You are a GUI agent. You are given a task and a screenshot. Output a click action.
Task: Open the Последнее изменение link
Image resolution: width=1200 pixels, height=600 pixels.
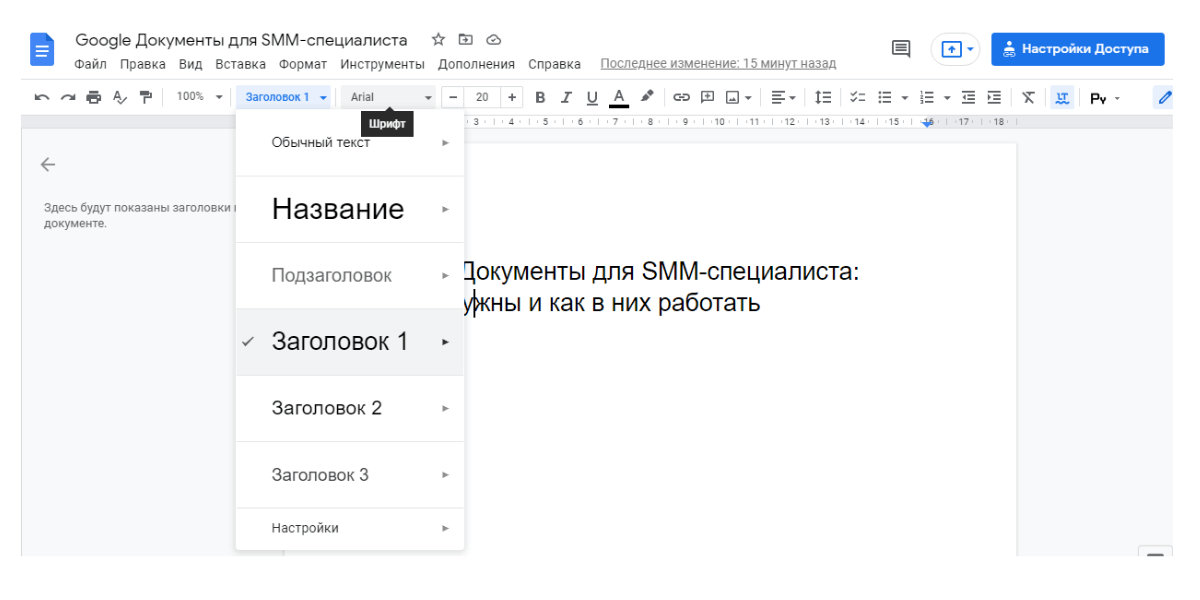pyautogui.click(x=718, y=64)
